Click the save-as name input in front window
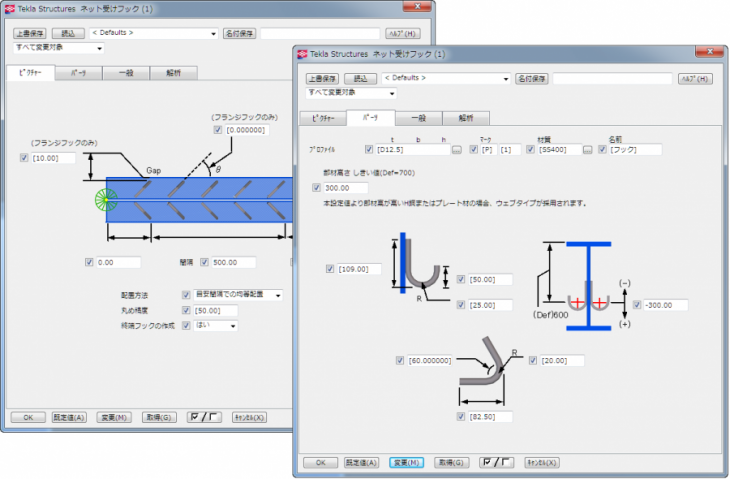Screen dimensions: 730x479 (x=613, y=79)
